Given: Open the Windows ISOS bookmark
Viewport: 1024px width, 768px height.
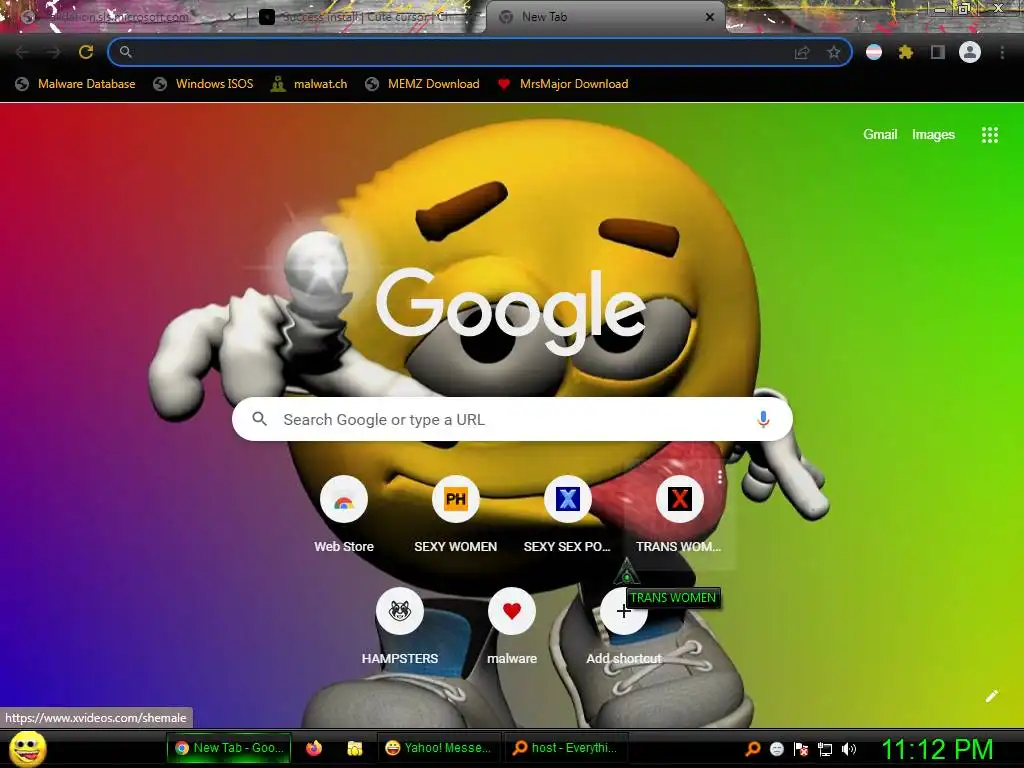Looking at the screenshot, I should tap(203, 84).
